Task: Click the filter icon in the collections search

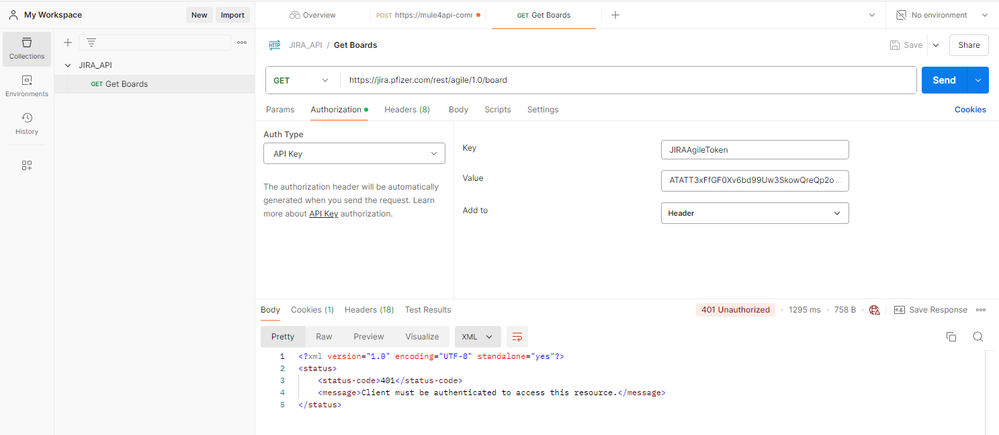Action: point(92,43)
